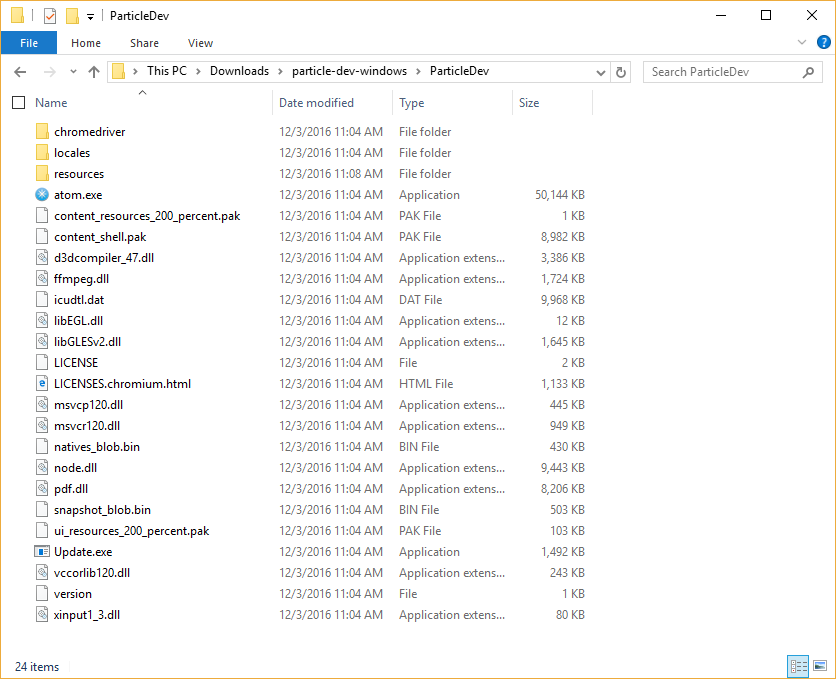
Task: Expand the chevron after particle-dev-windows
Action: (419, 71)
